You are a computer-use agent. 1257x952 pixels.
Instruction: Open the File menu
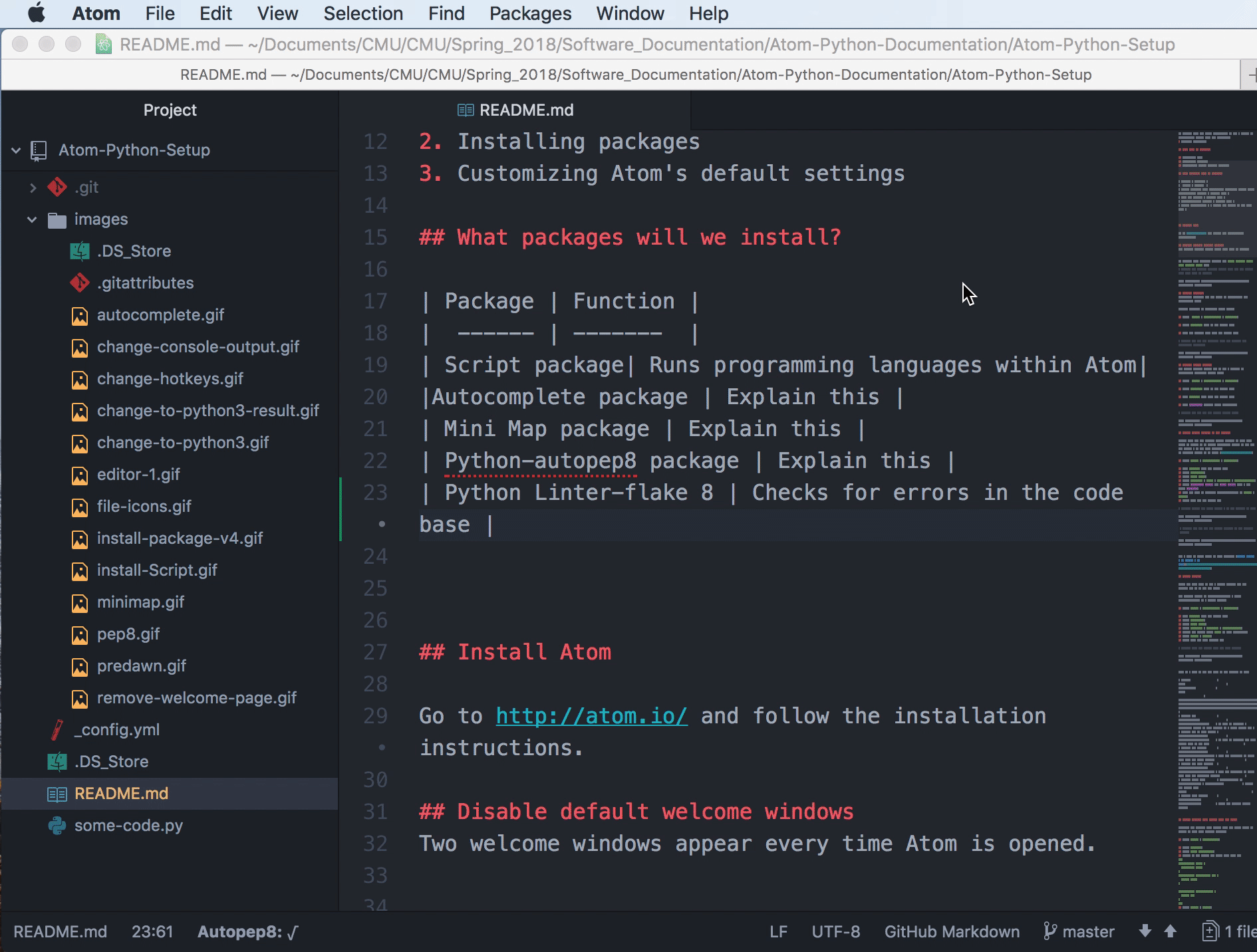coord(160,13)
